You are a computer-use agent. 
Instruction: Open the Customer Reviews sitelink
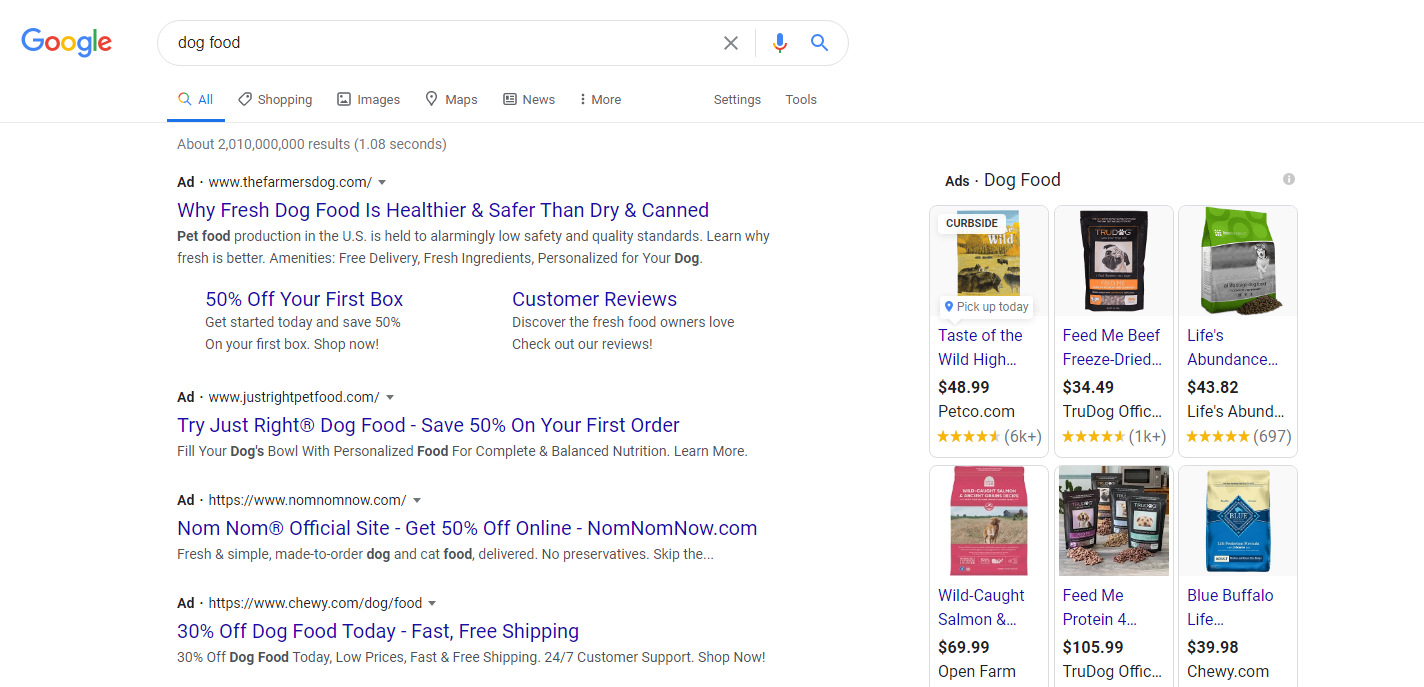[594, 299]
